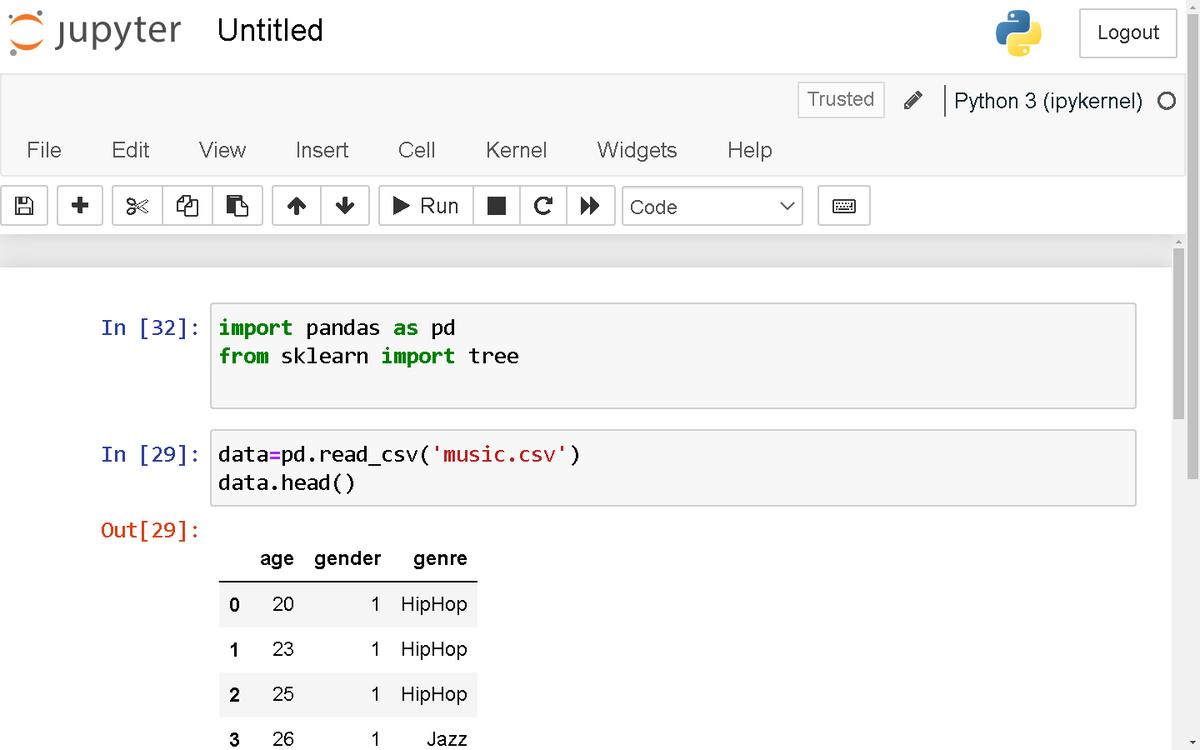Open the View menu
This screenshot has width=1200, height=750.
(222, 150)
